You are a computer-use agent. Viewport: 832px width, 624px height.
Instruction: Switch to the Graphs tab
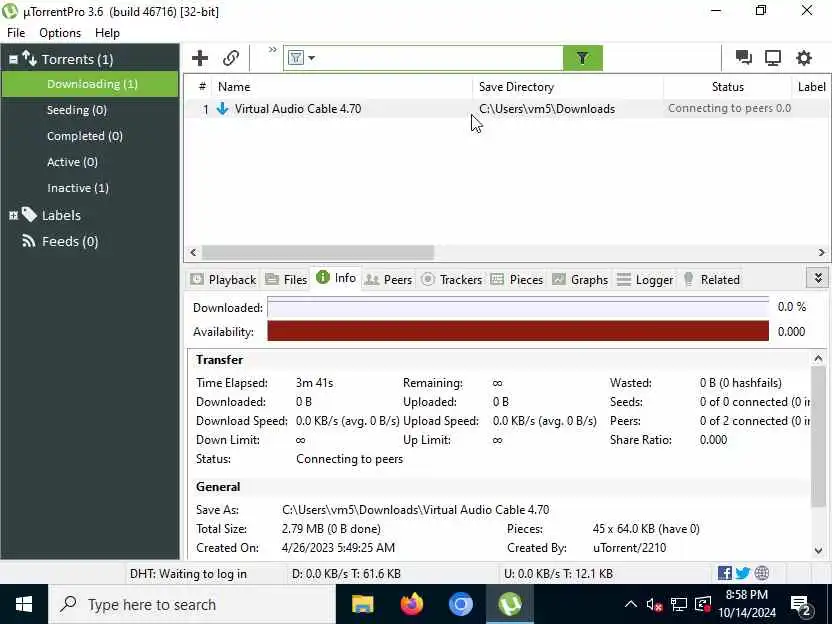[580, 280]
